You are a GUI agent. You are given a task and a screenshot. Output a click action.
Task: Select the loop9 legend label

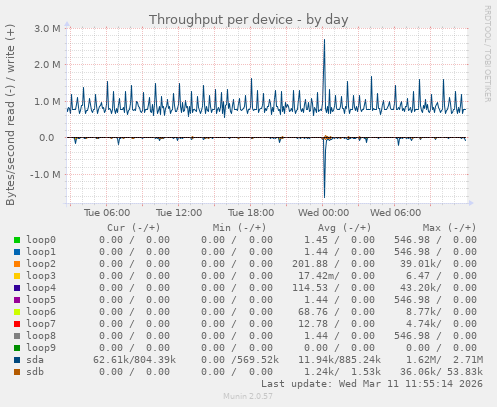tap(41, 348)
